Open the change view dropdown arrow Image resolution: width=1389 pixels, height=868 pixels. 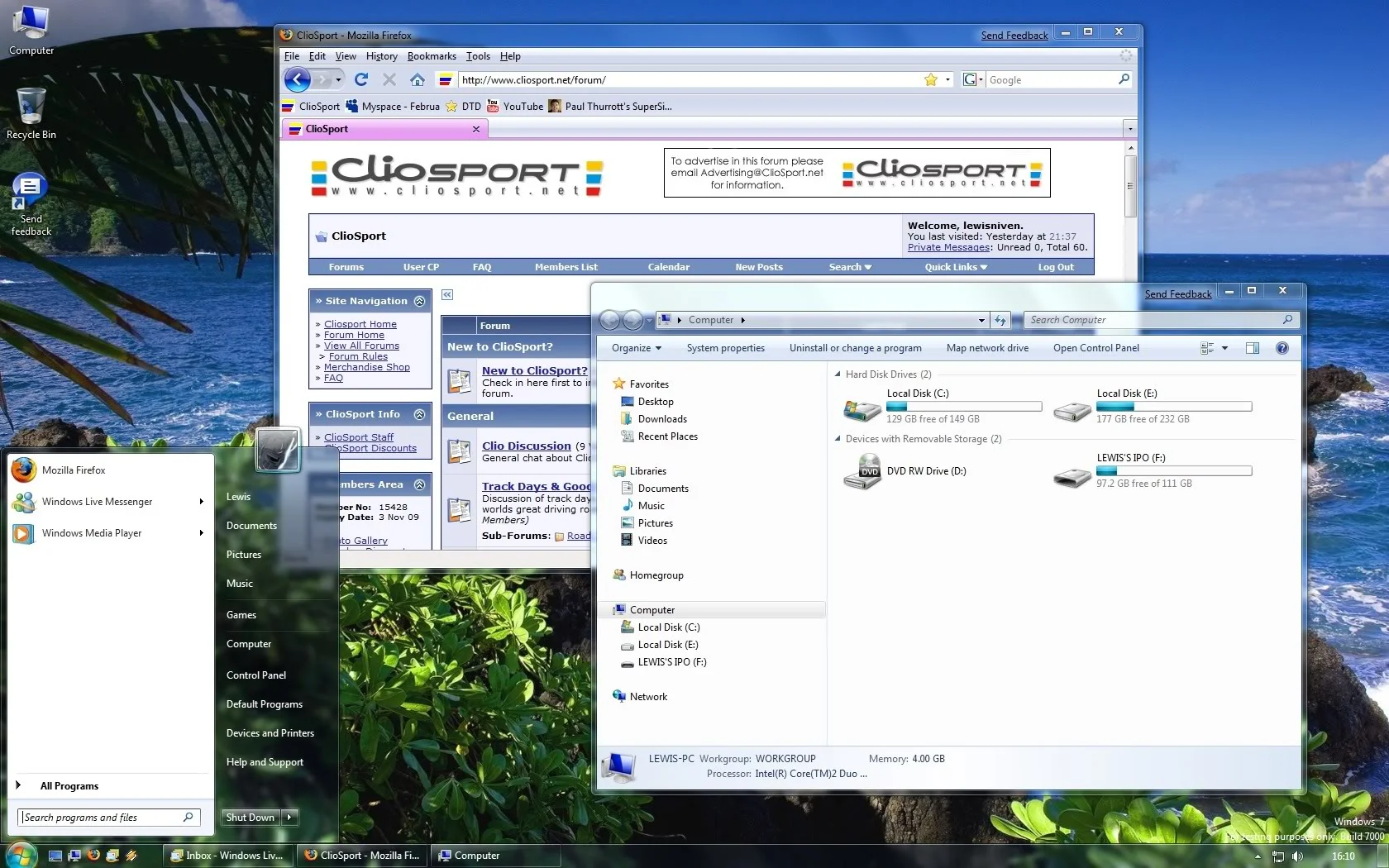pyautogui.click(x=1224, y=348)
